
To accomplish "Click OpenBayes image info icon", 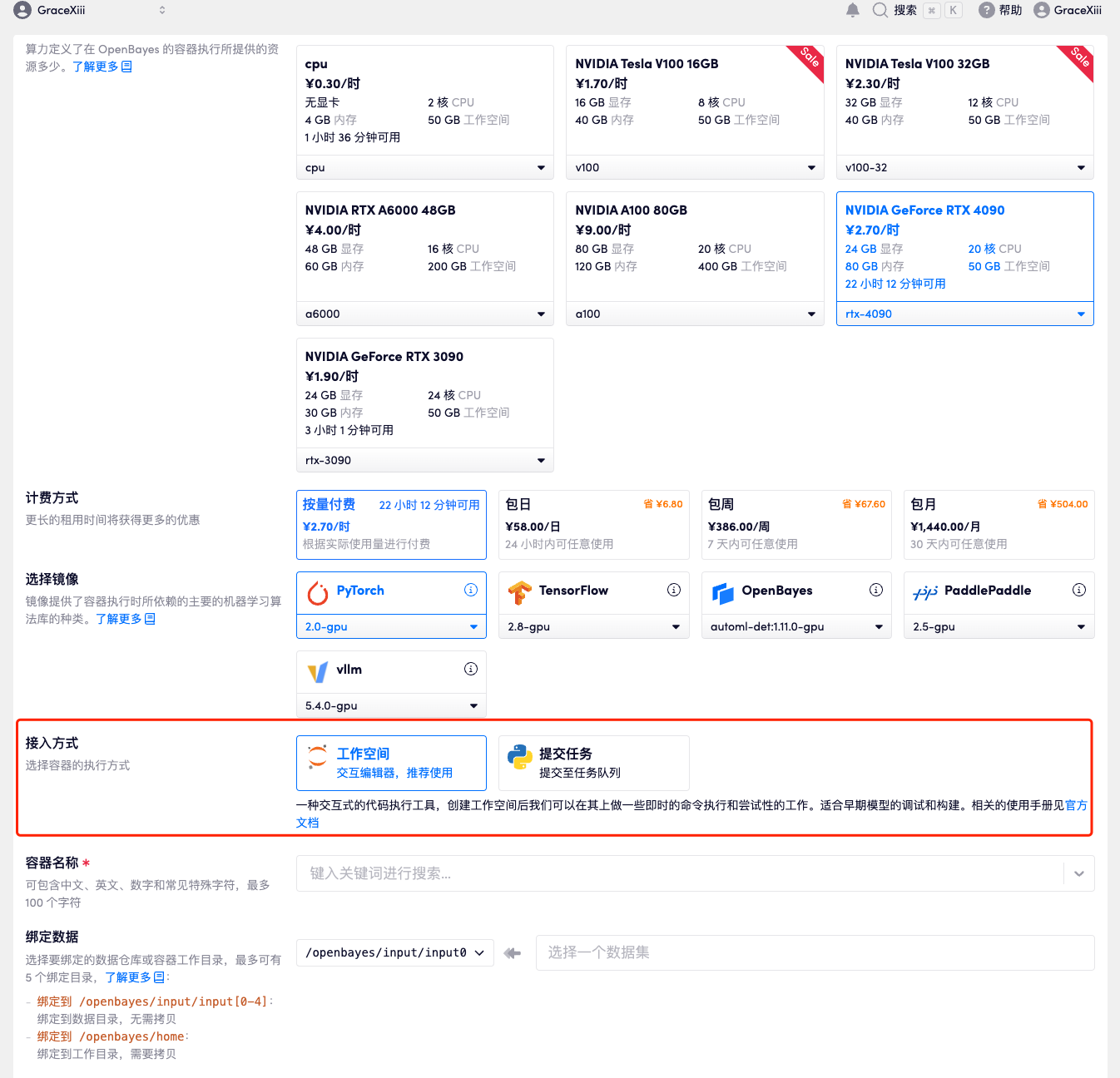I will [x=876, y=590].
